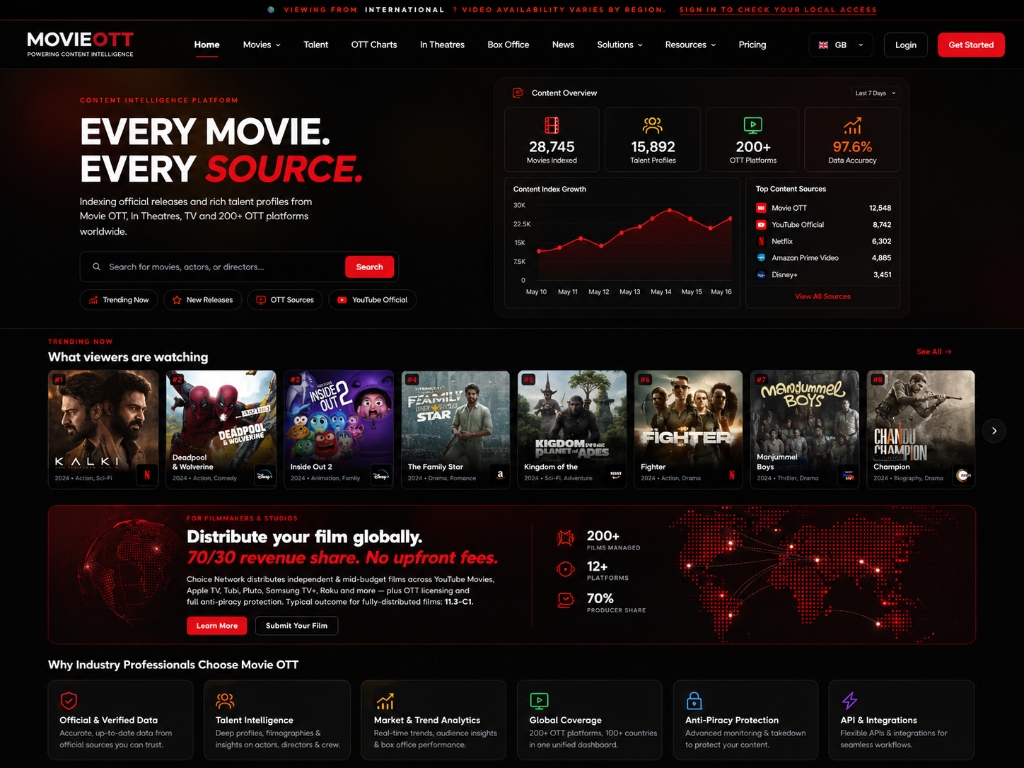Click the 12,548 Movie OTT count
This screenshot has height=768, width=1024.
880,208
